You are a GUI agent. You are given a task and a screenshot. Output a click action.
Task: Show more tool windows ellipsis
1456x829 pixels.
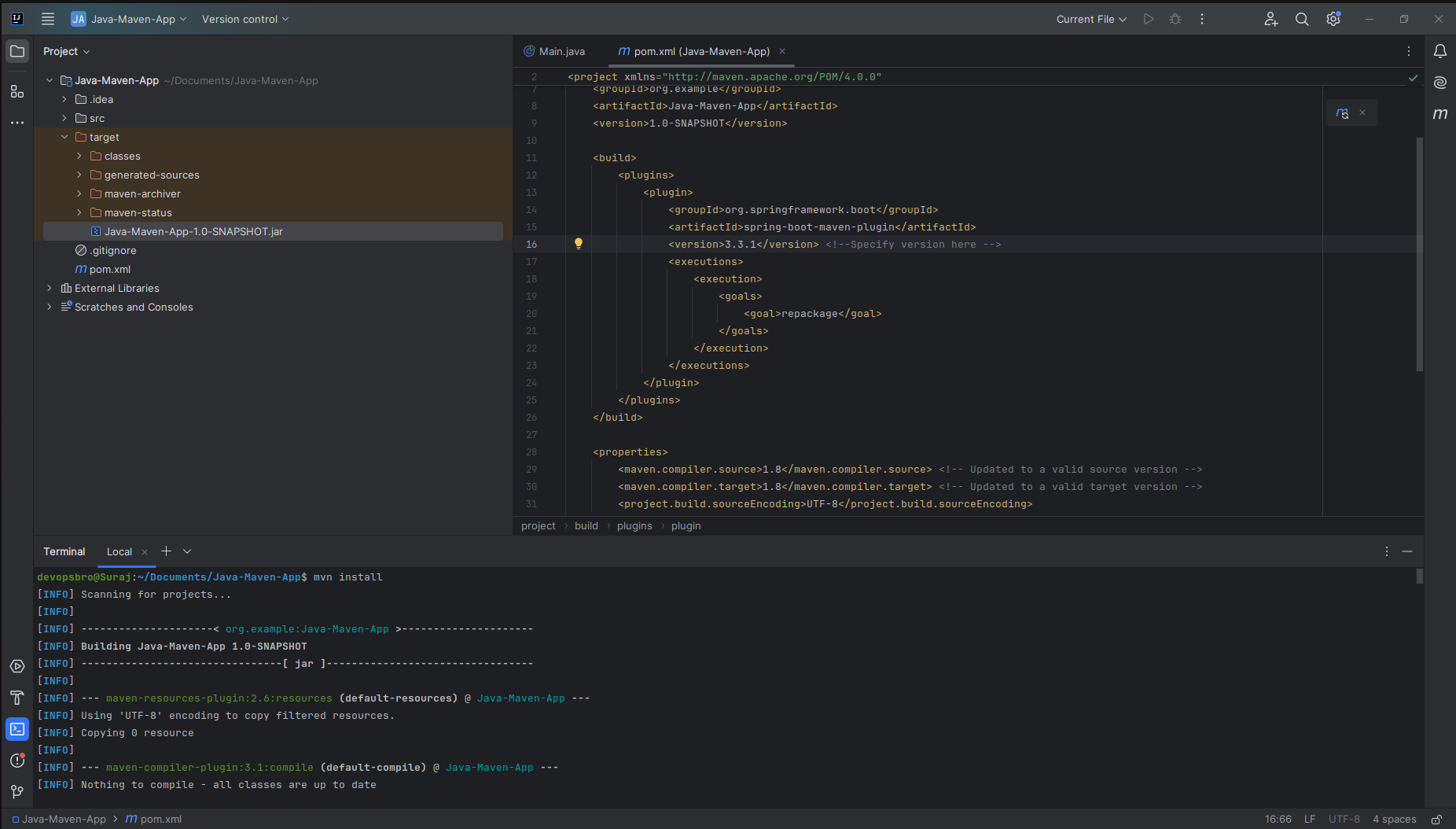[x=17, y=123]
